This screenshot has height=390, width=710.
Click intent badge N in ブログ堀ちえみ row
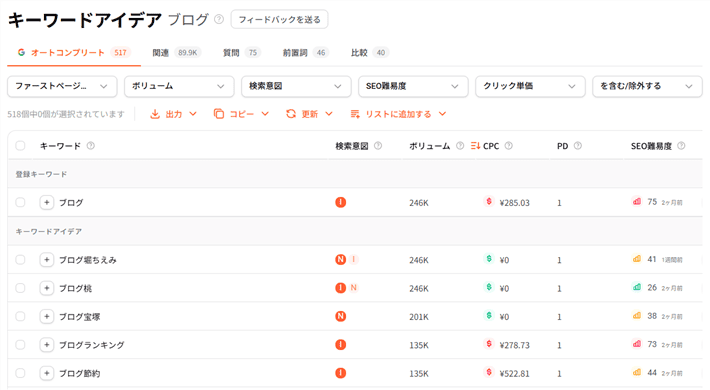(341, 260)
